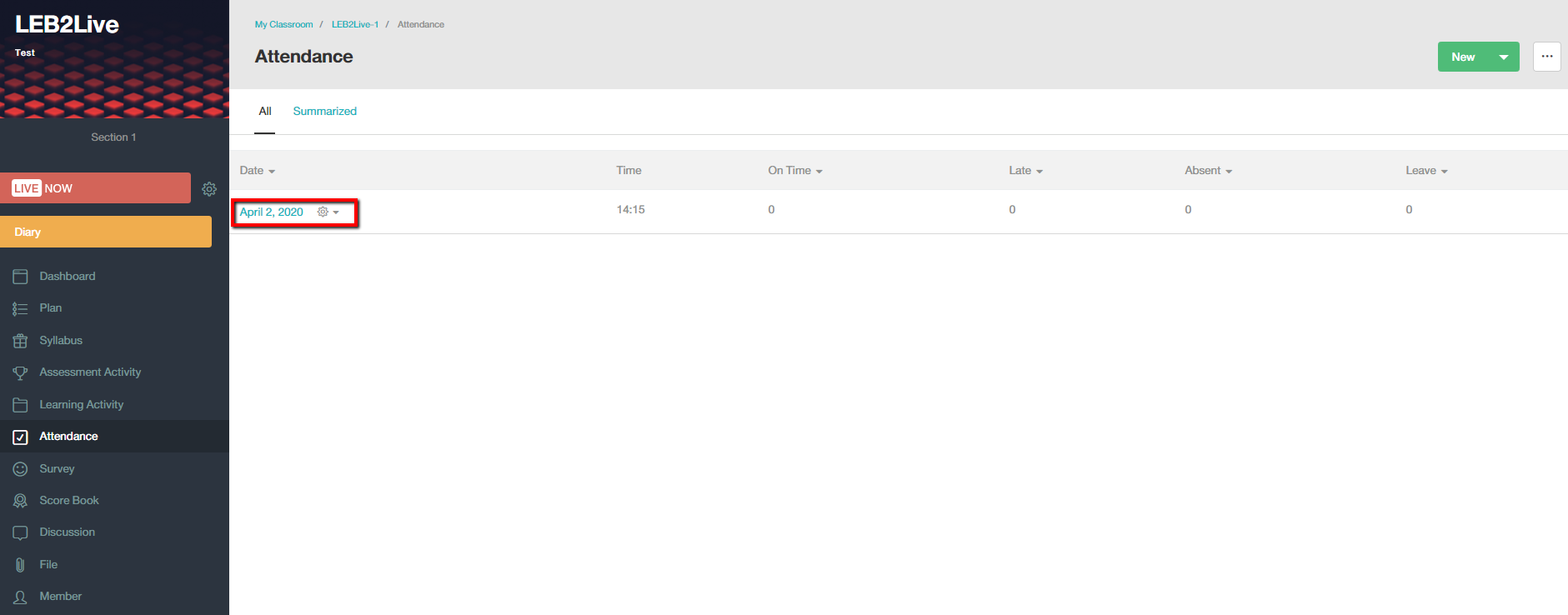
Task: Open the Dashboard sidebar icon
Action: pyautogui.click(x=20, y=277)
